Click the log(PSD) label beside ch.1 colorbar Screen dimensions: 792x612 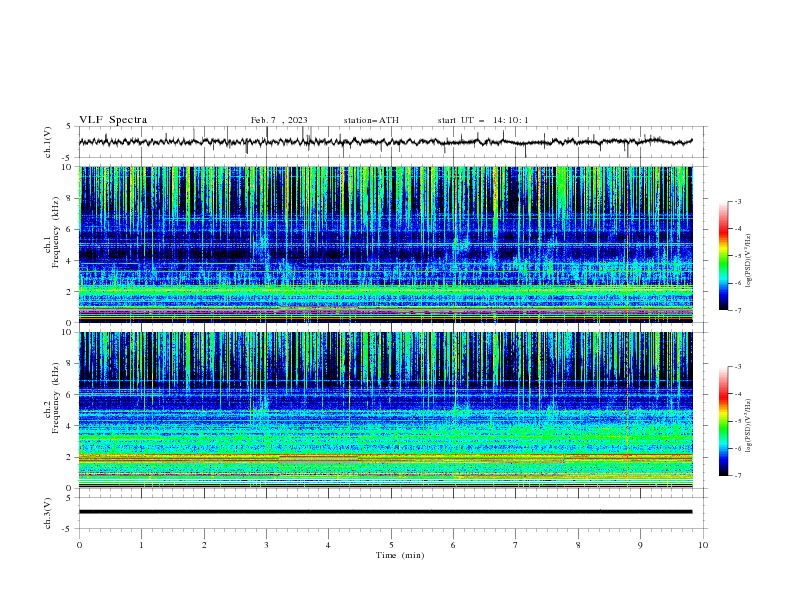pyautogui.click(x=748, y=261)
